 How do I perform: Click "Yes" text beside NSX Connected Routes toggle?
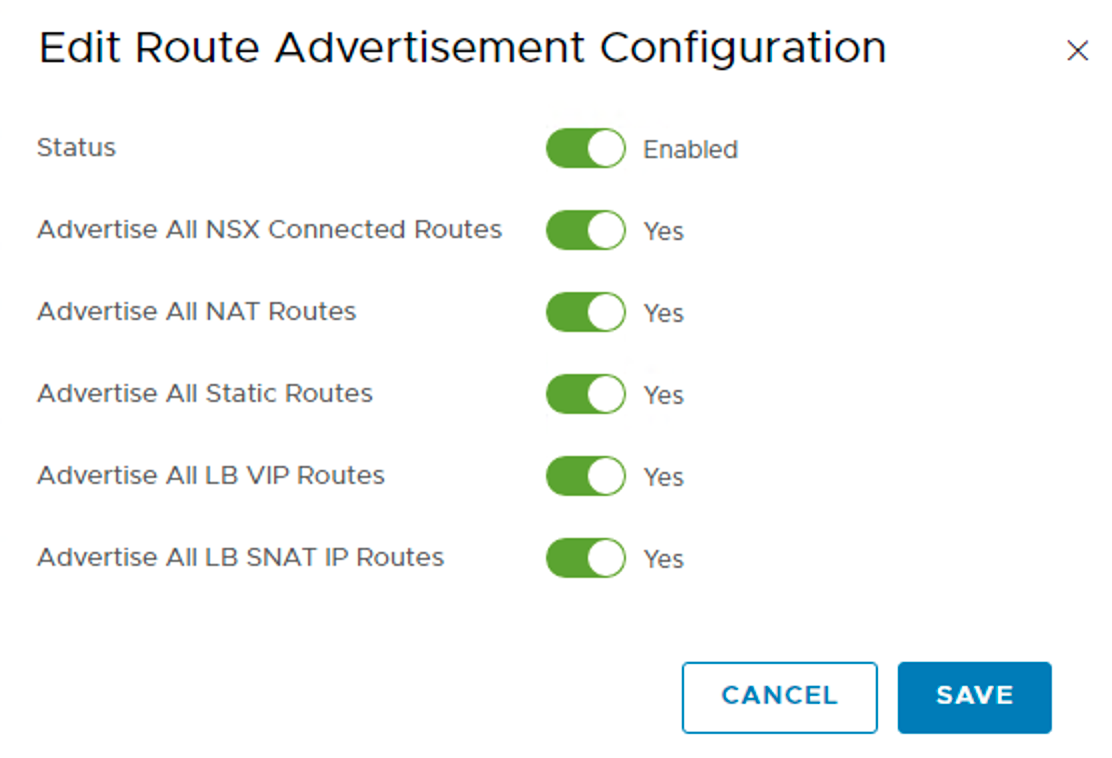click(x=663, y=232)
